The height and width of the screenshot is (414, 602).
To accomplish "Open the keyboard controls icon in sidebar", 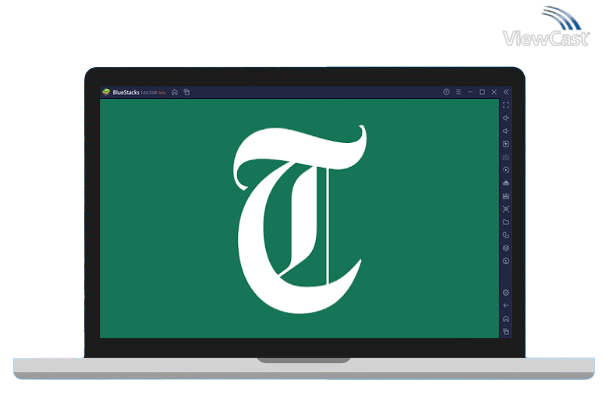I will [506, 157].
